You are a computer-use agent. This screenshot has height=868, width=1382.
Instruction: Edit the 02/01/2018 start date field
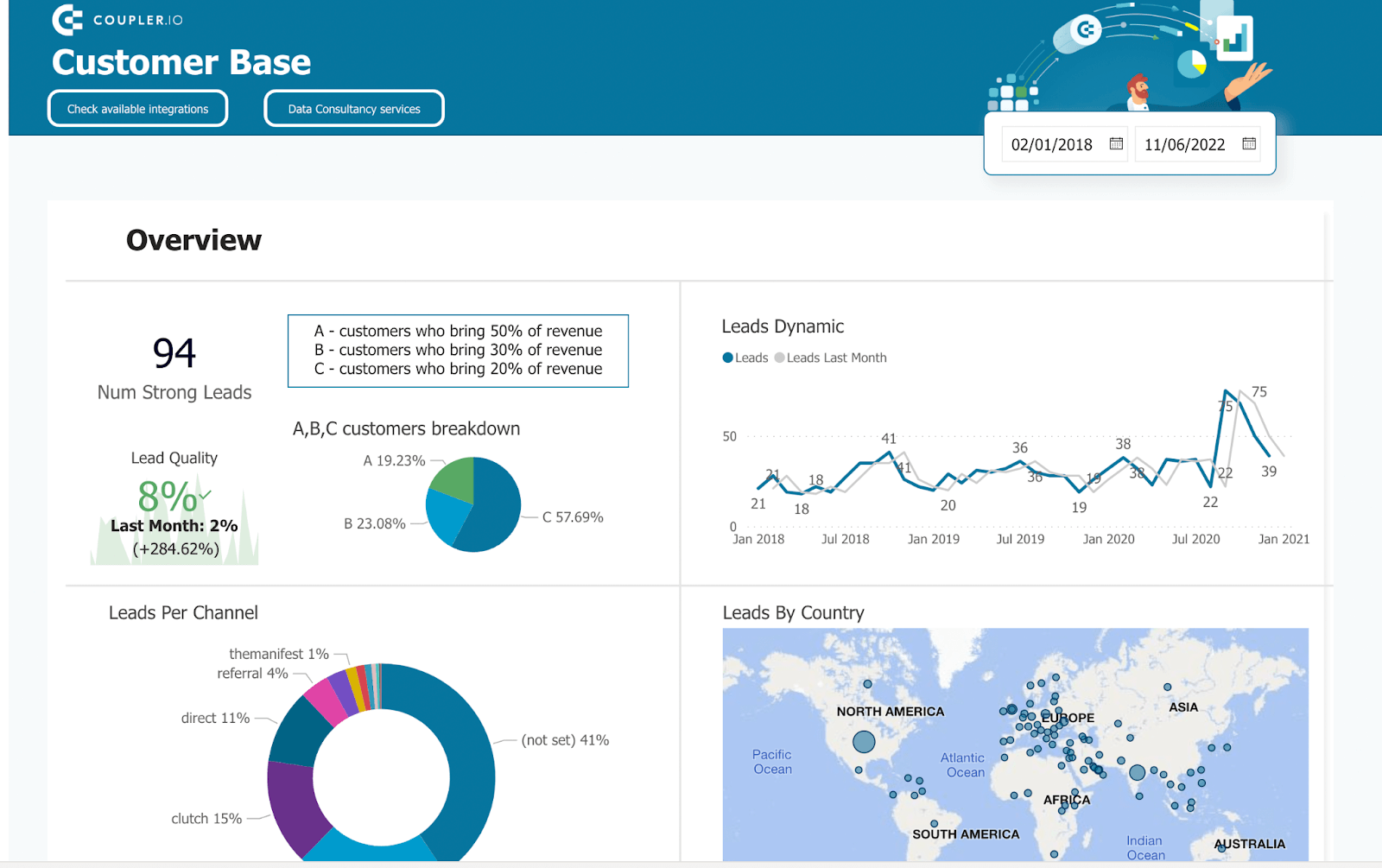(x=1065, y=144)
